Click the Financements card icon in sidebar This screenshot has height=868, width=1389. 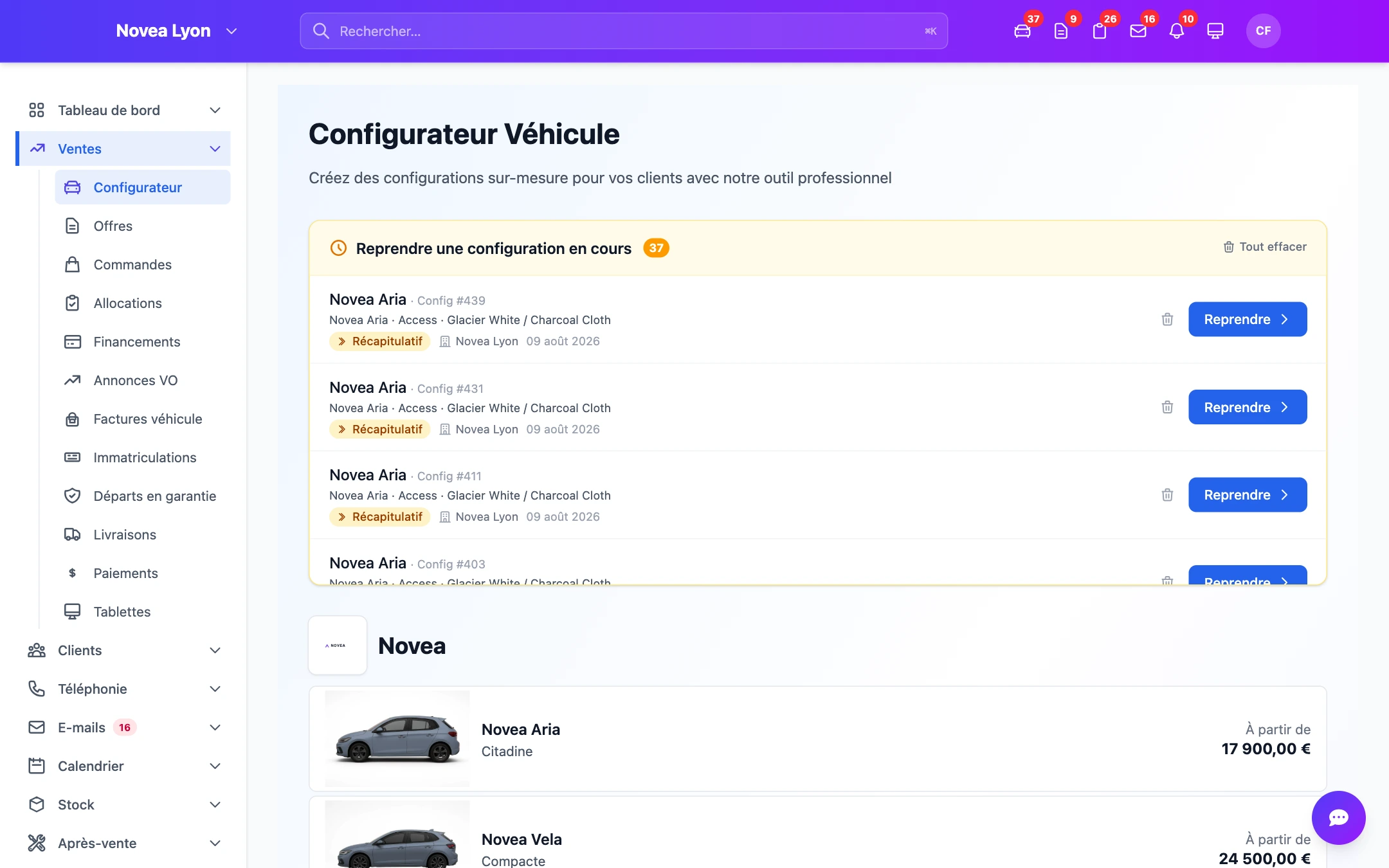click(x=73, y=341)
